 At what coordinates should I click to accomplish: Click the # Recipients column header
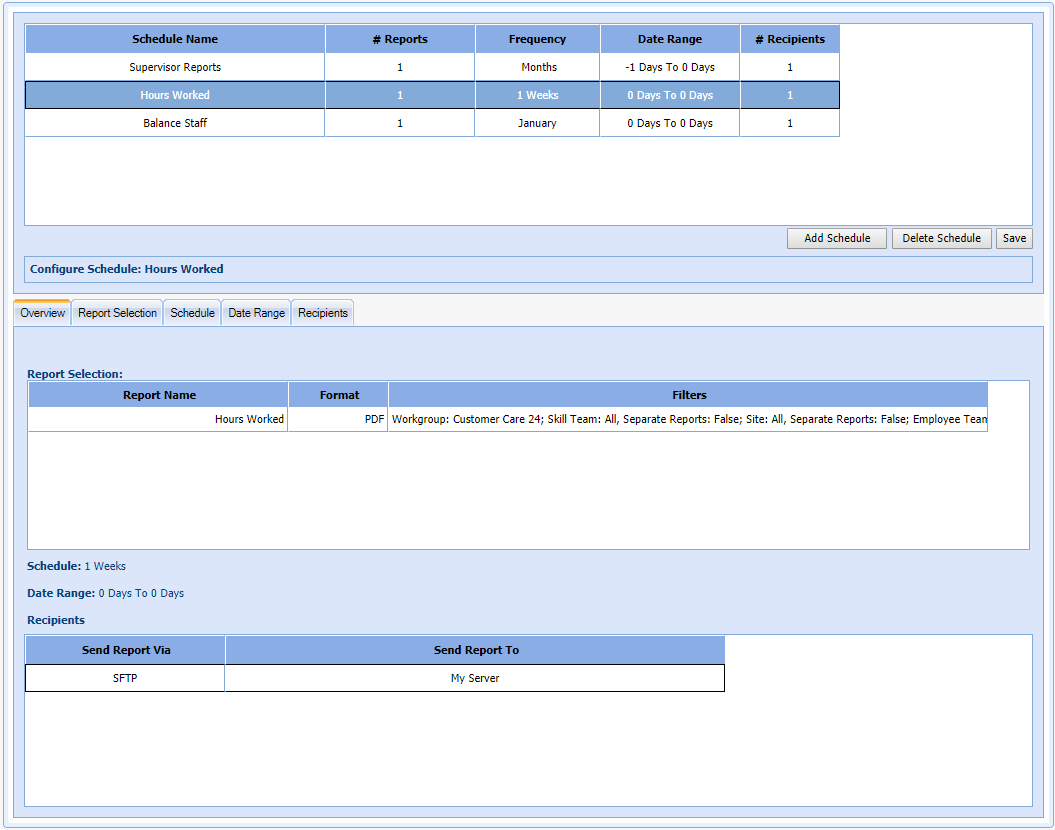[x=790, y=40]
